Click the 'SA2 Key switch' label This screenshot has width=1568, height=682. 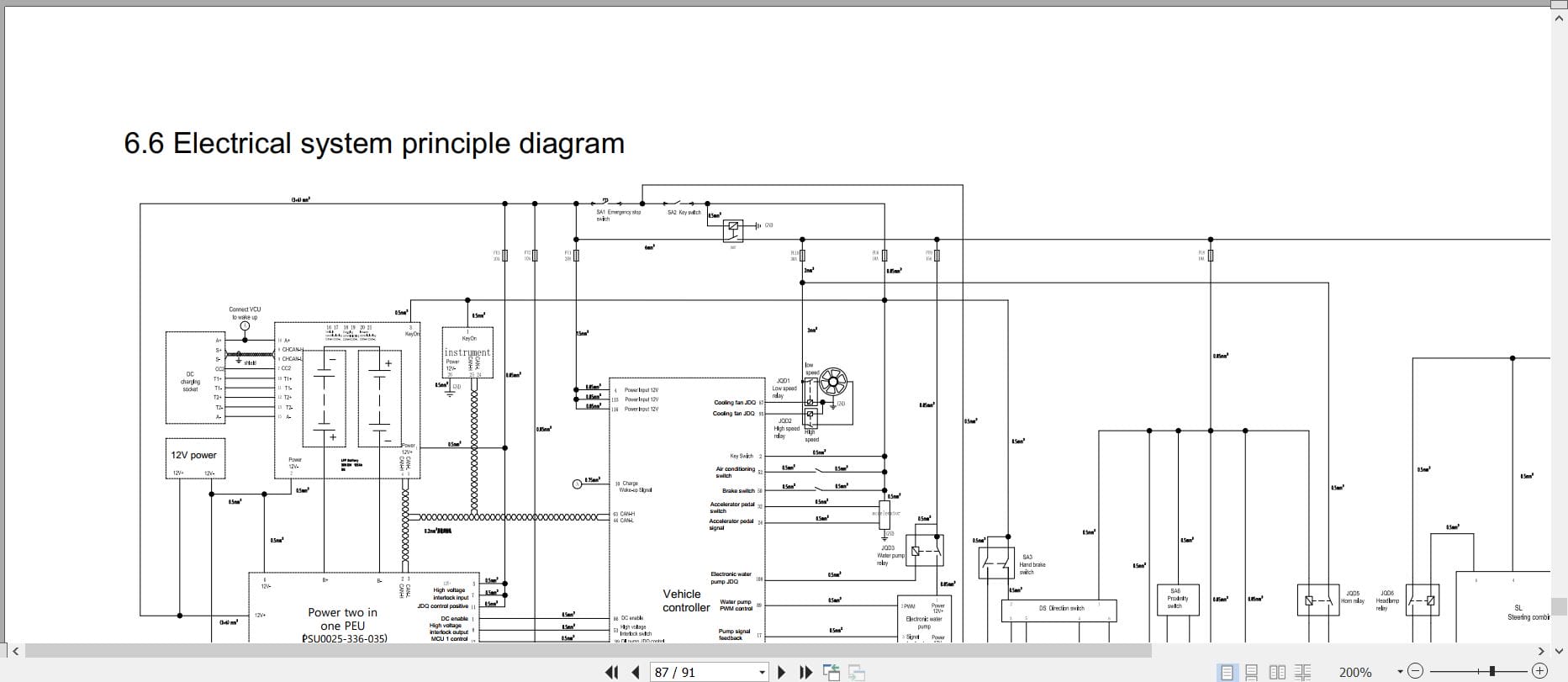(684, 212)
